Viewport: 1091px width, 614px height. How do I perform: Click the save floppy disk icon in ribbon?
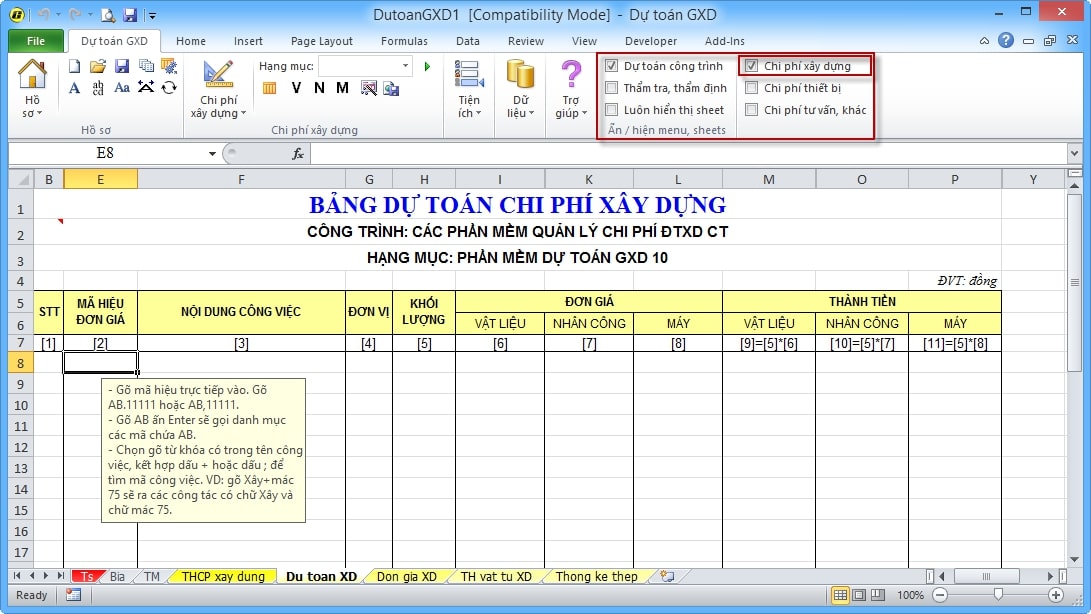(x=122, y=66)
